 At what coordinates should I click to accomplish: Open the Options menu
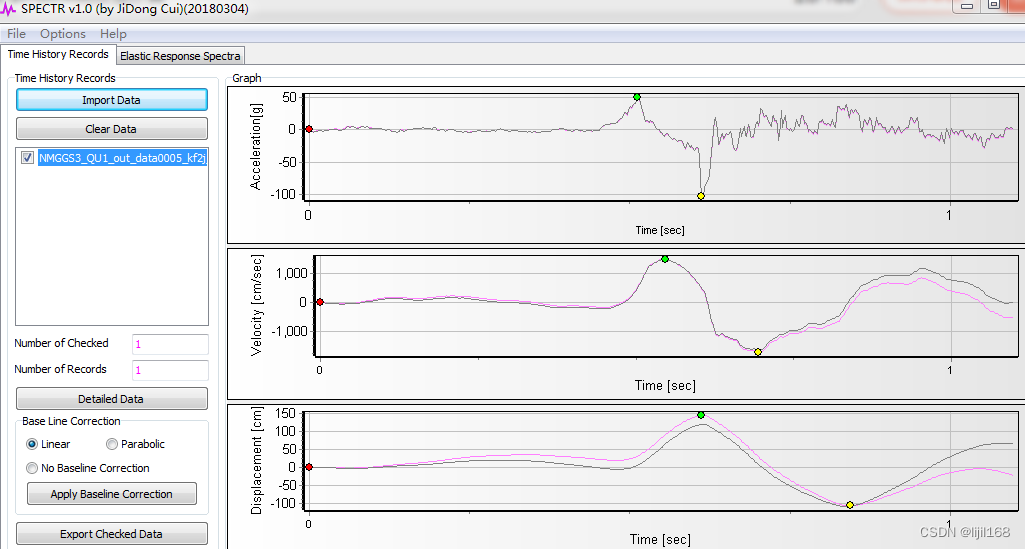tap(62, 34)
